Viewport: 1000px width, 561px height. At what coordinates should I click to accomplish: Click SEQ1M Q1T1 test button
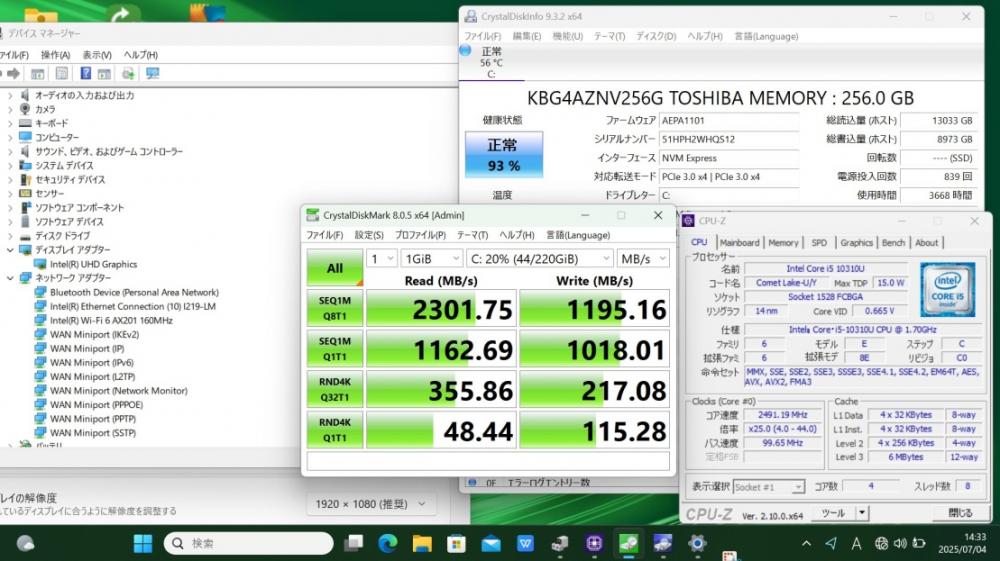[x=335, y=349]
